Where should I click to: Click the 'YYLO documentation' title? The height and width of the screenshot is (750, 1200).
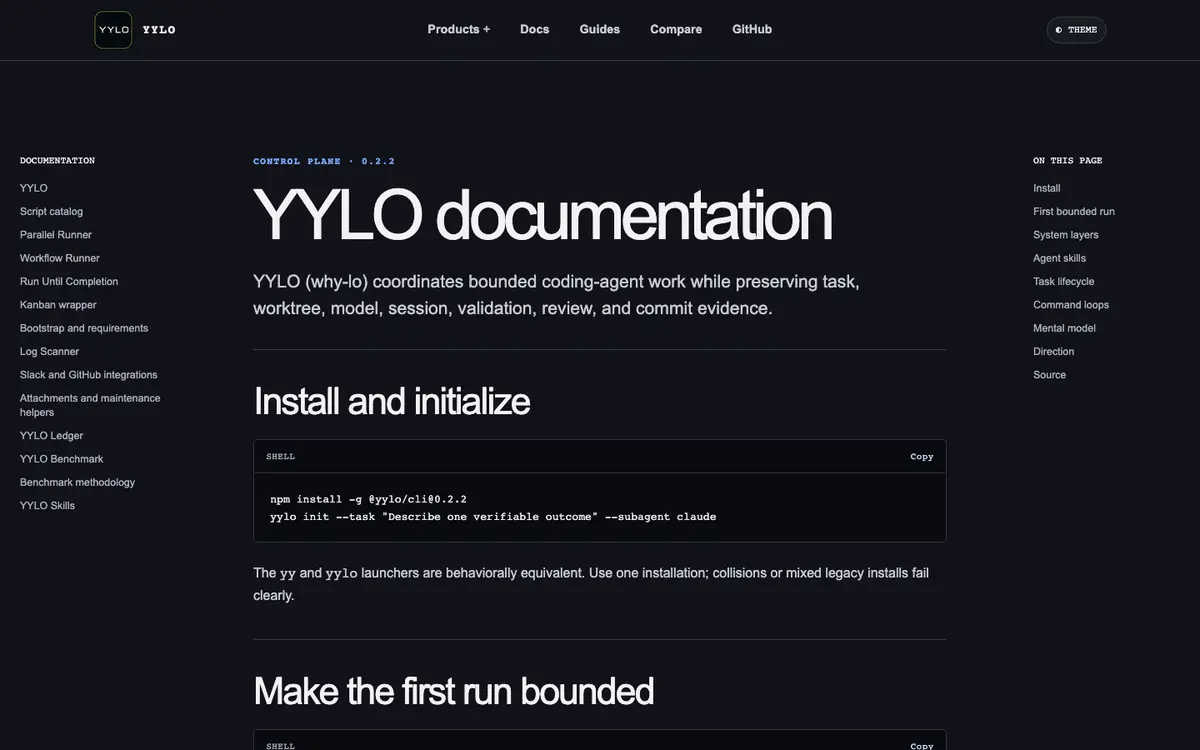click(x=542, y=215)
